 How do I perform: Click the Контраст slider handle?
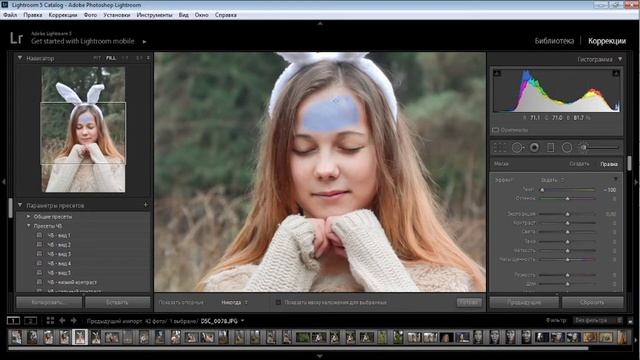(567, 223)
